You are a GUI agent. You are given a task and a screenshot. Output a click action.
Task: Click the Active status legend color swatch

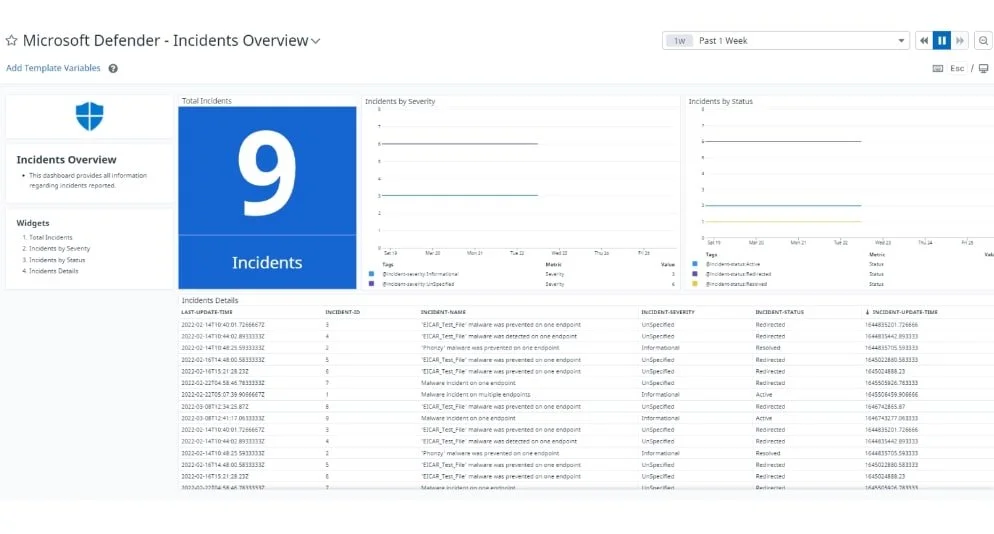(x=695, y=264)
